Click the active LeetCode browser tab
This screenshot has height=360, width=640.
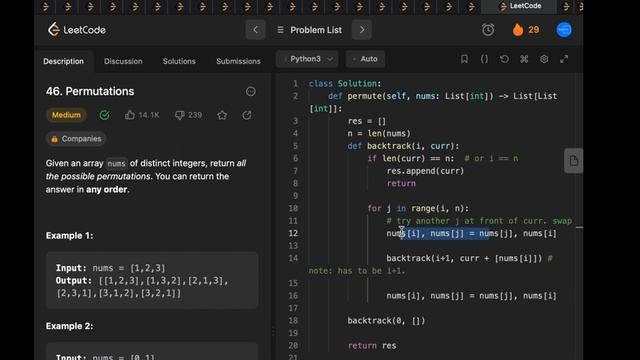click(521, 6)
